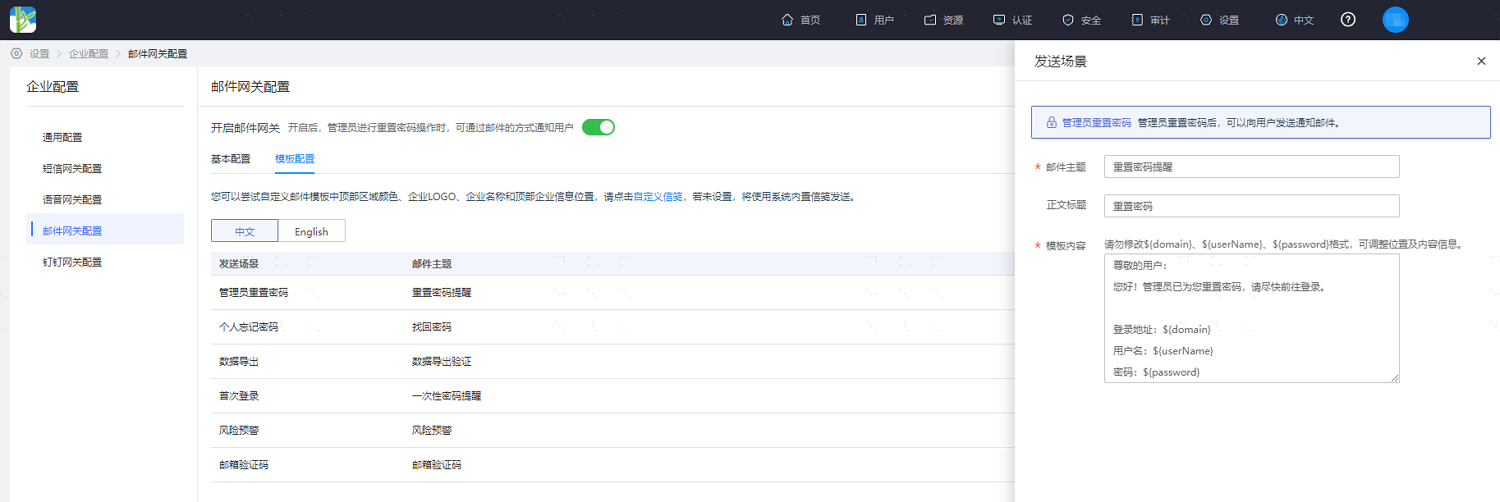The image size is (1500, 502).
Task: Open the blue user avatar
Action: pos(1395,19)
